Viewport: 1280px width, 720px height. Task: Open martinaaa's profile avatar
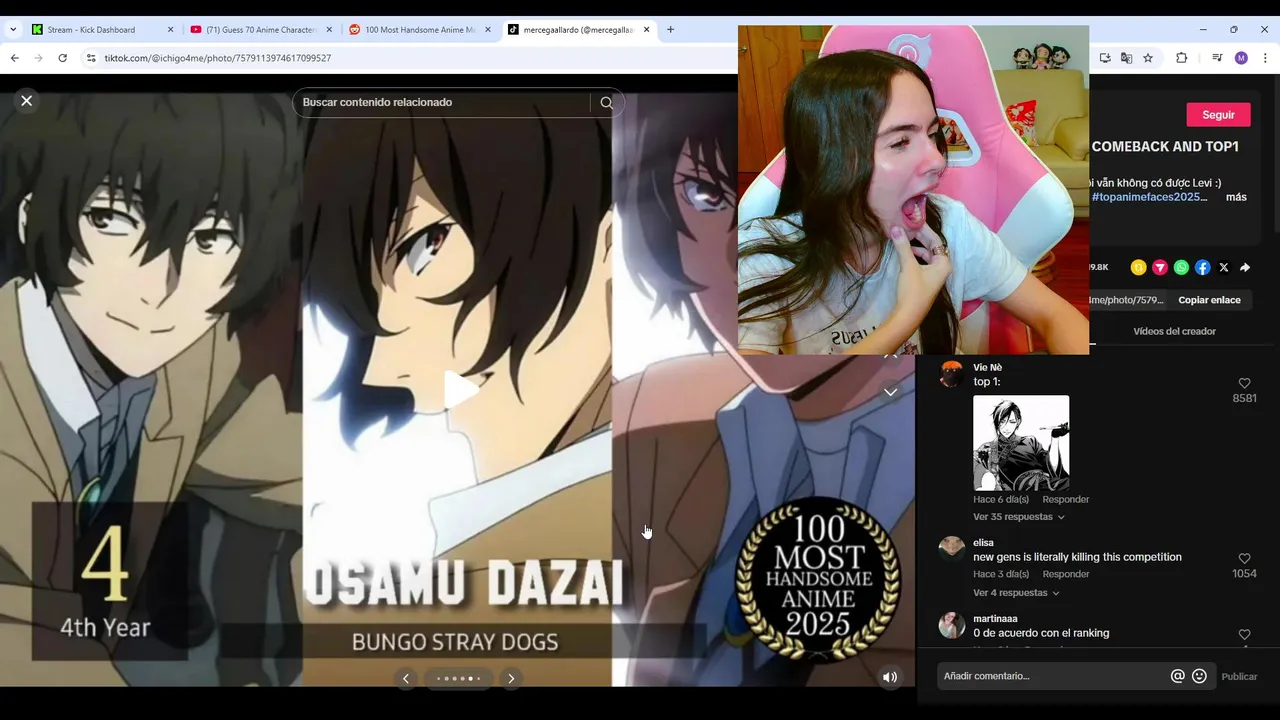951,625
